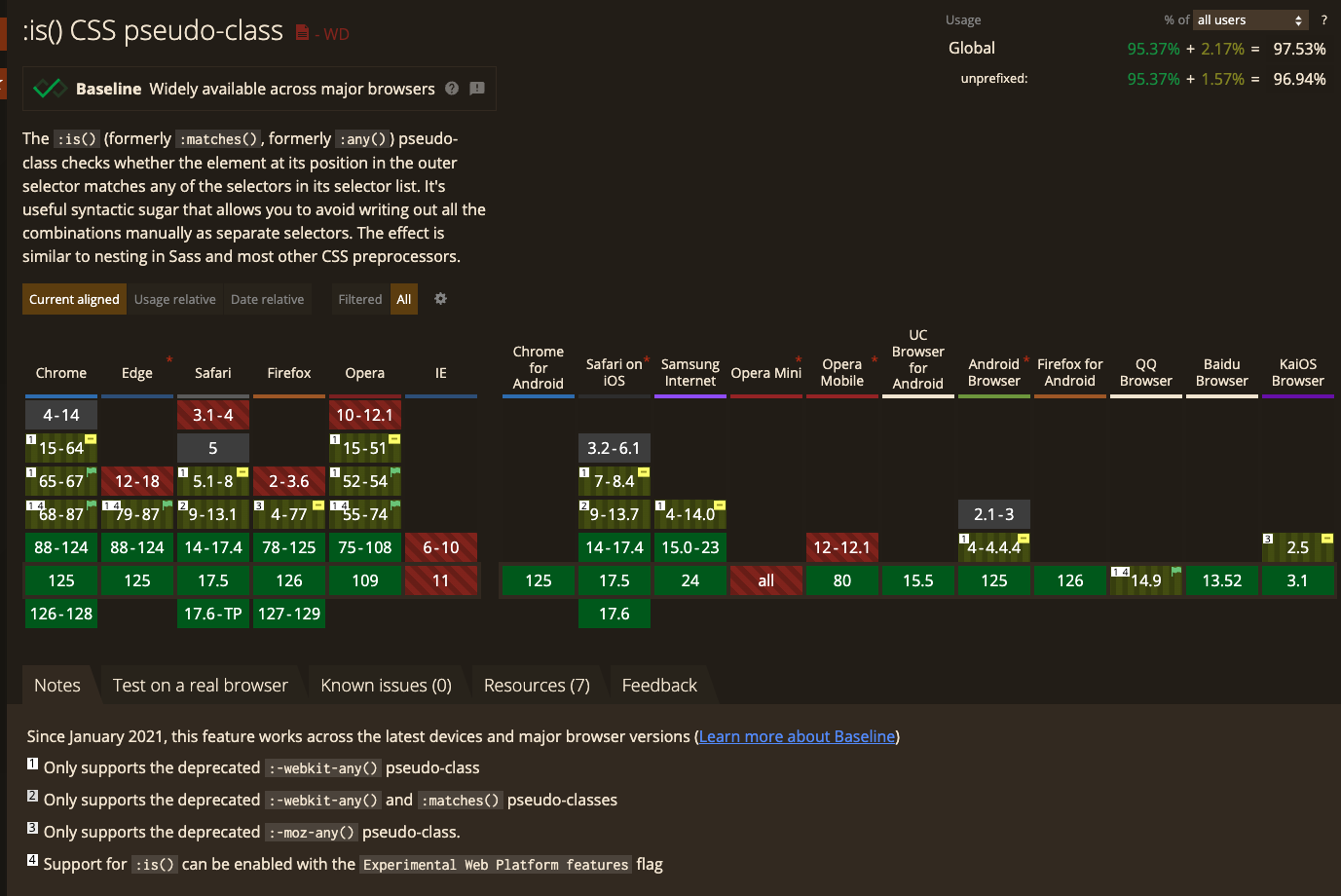Screen dimensions: 1341x896
Task: Select Opera Mini all cell
Action: (x=766, y=580)
